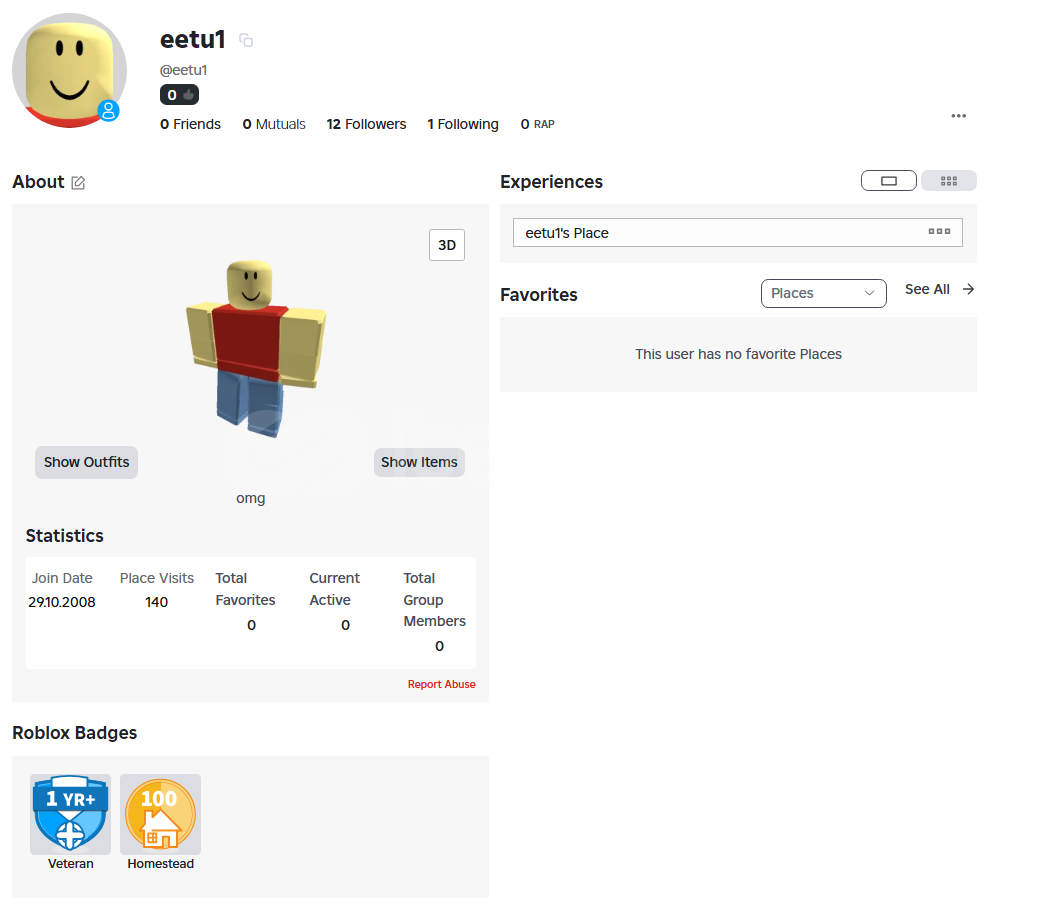Open eetu1's Place three-square menu

click(939, 232)
